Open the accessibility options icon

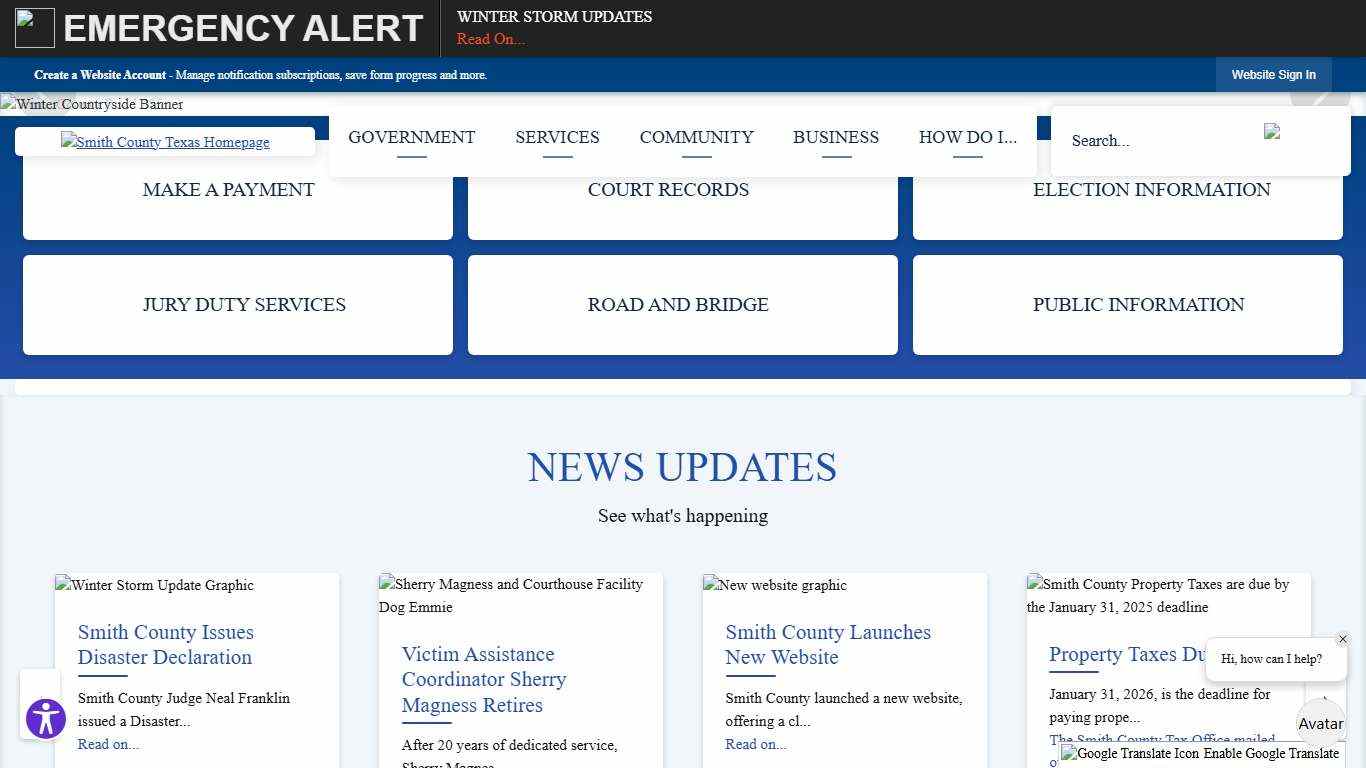click(x=44, y=719)
